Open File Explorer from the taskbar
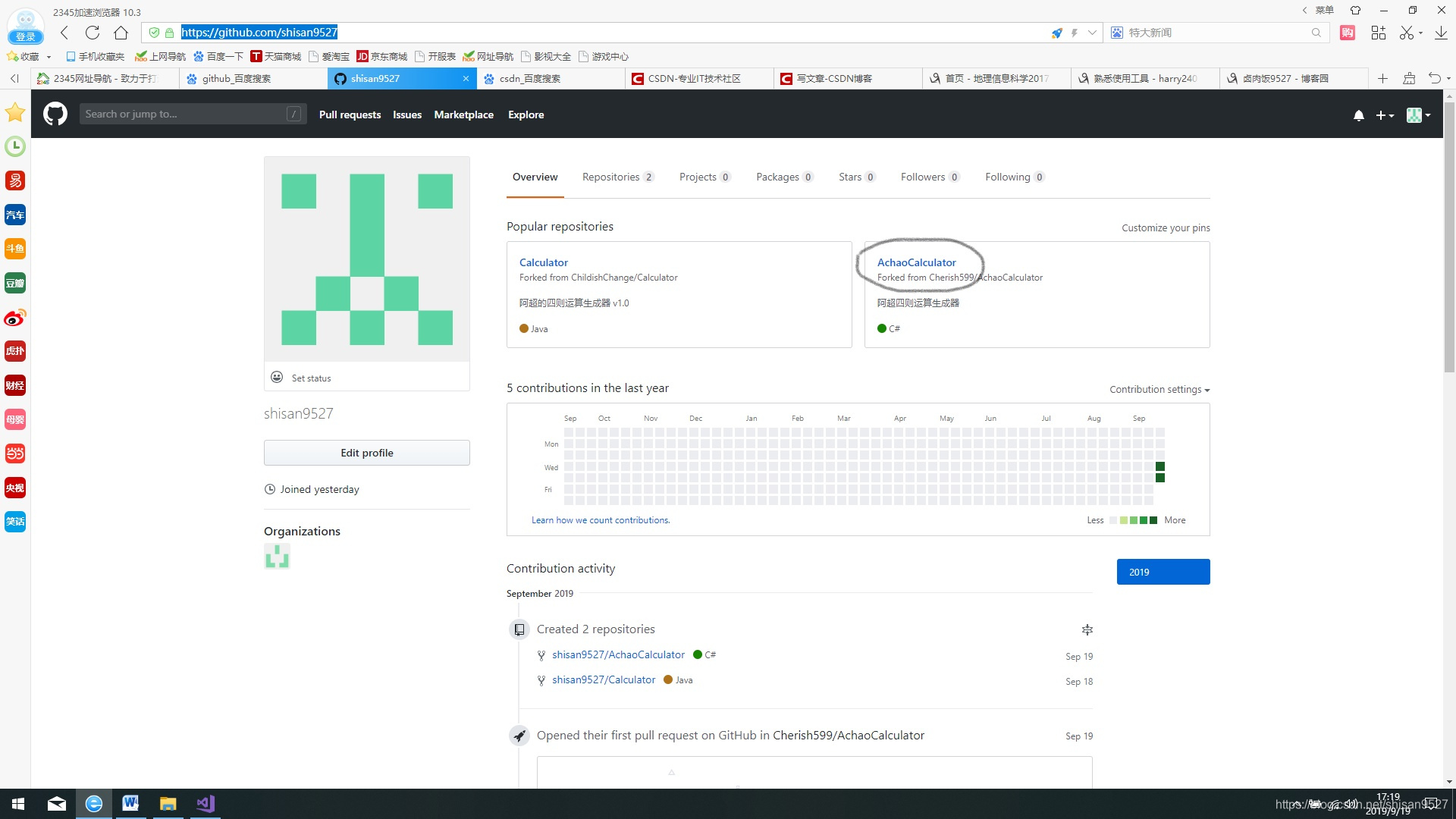Viewport: 1456px width, 819px height. pyautogui.click(x=168, y=804)
